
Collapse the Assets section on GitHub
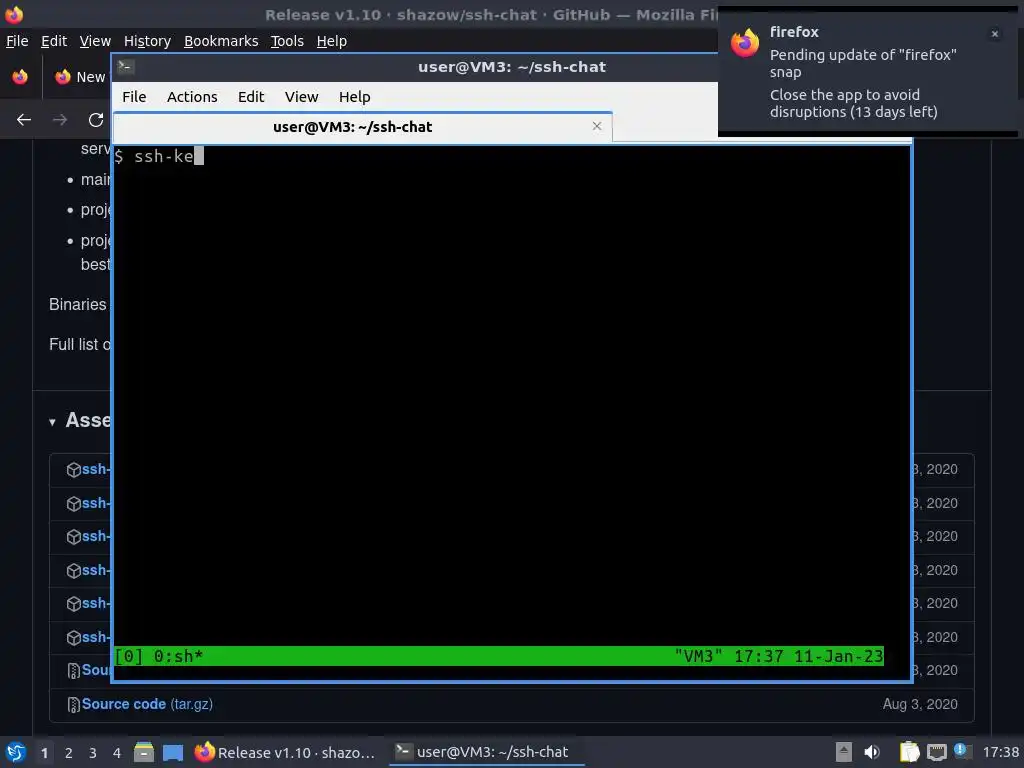pos(52,422)
